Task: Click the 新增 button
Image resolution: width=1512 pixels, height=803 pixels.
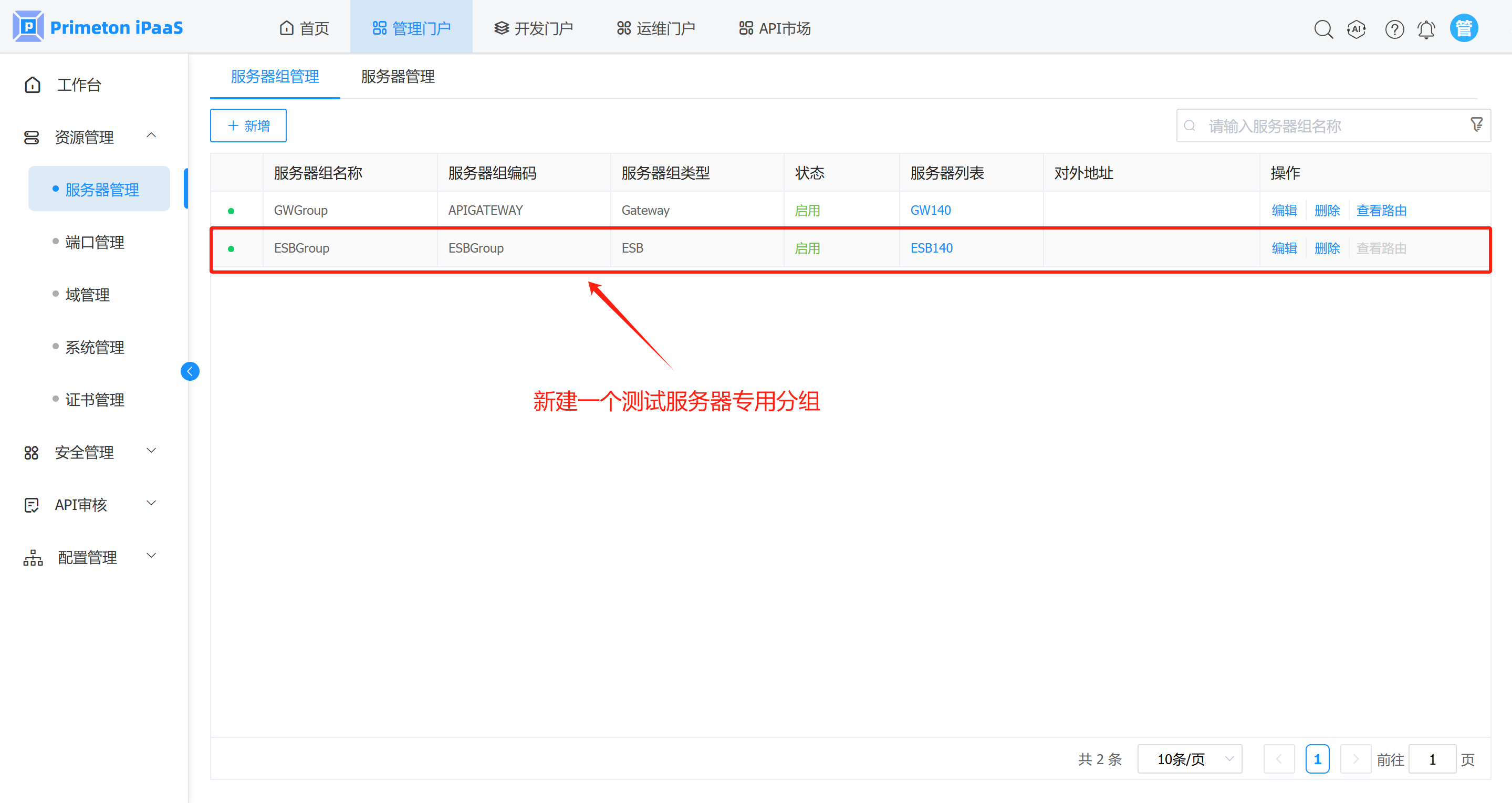Action: click(x=248, y=126)
